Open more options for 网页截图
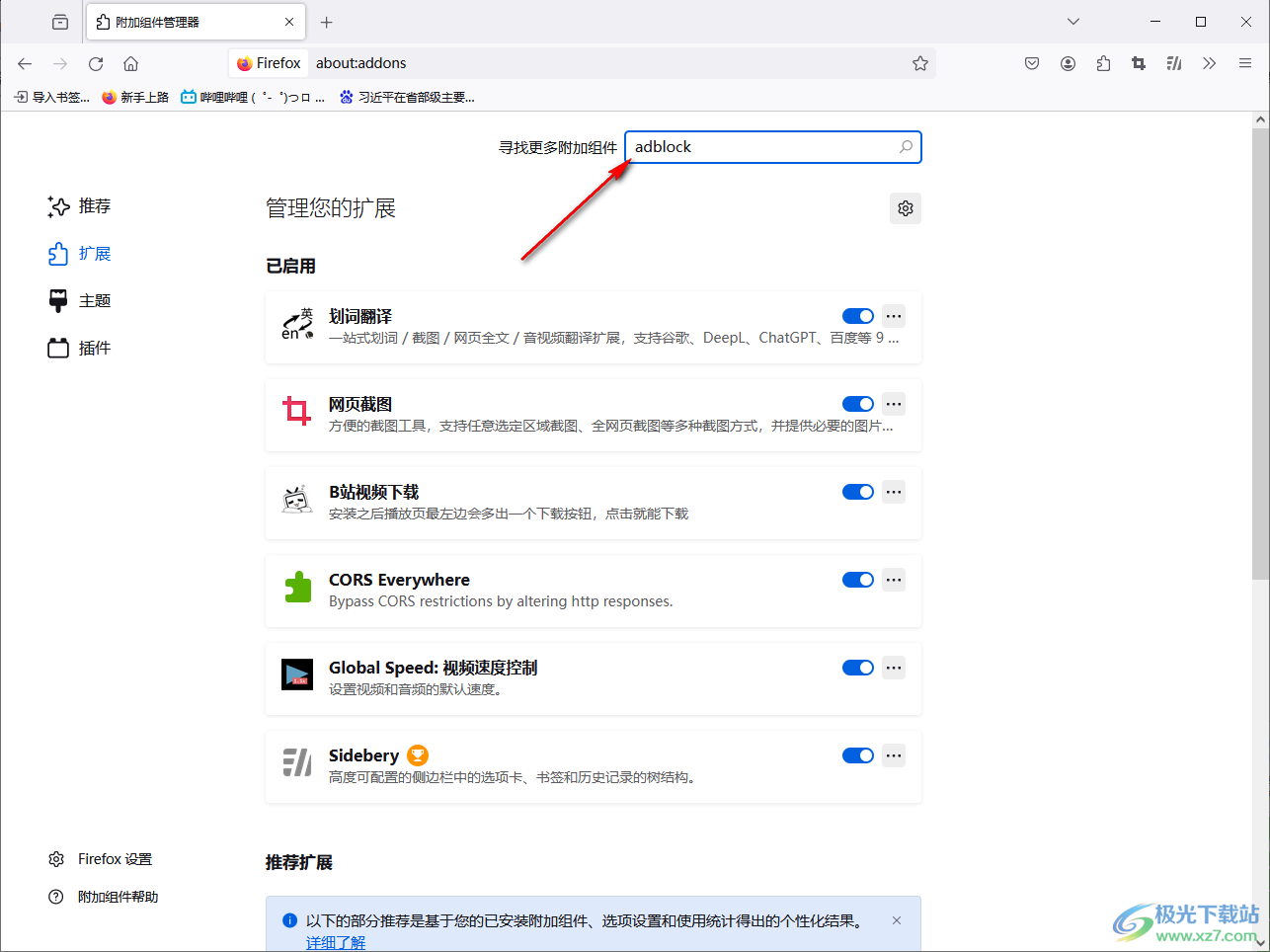The image size is (1270, 952). [894, 404]
